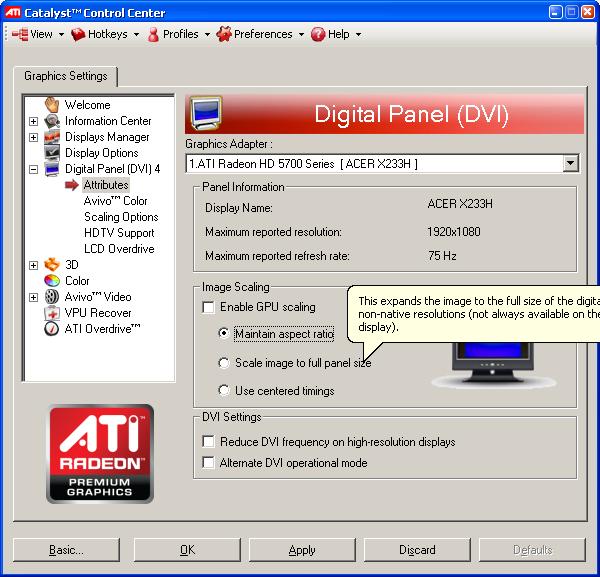Select Display Options tree item

coord(102,153)
